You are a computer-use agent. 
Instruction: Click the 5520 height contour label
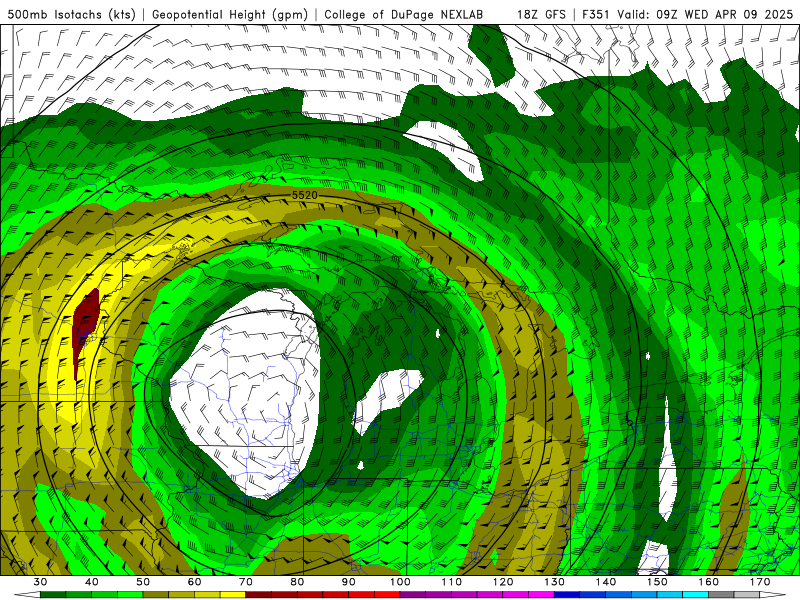tap(305, 195)
